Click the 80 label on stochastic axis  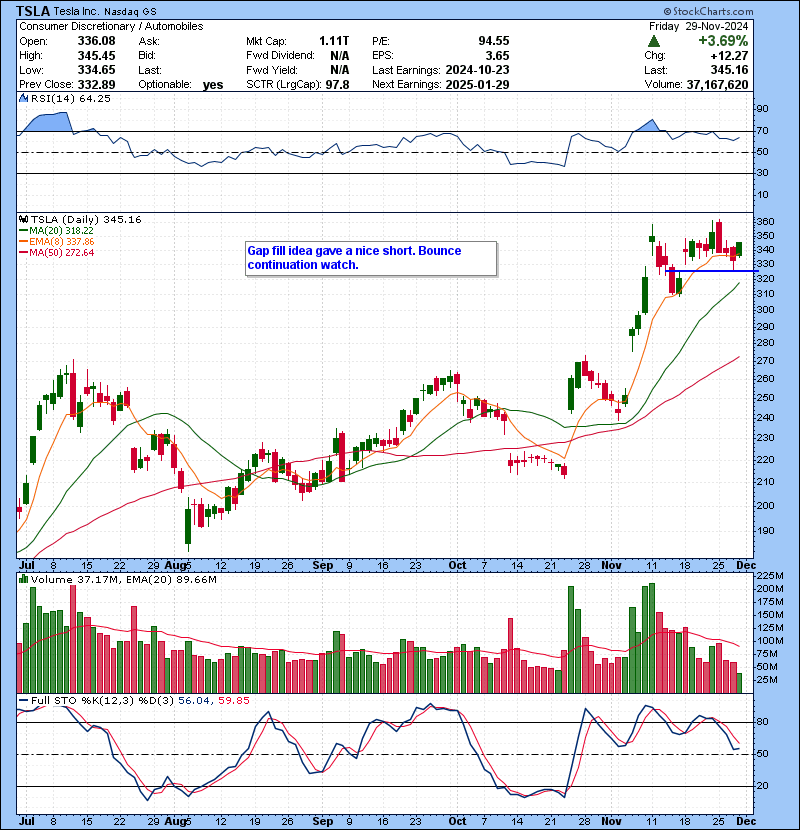[762, 722]
